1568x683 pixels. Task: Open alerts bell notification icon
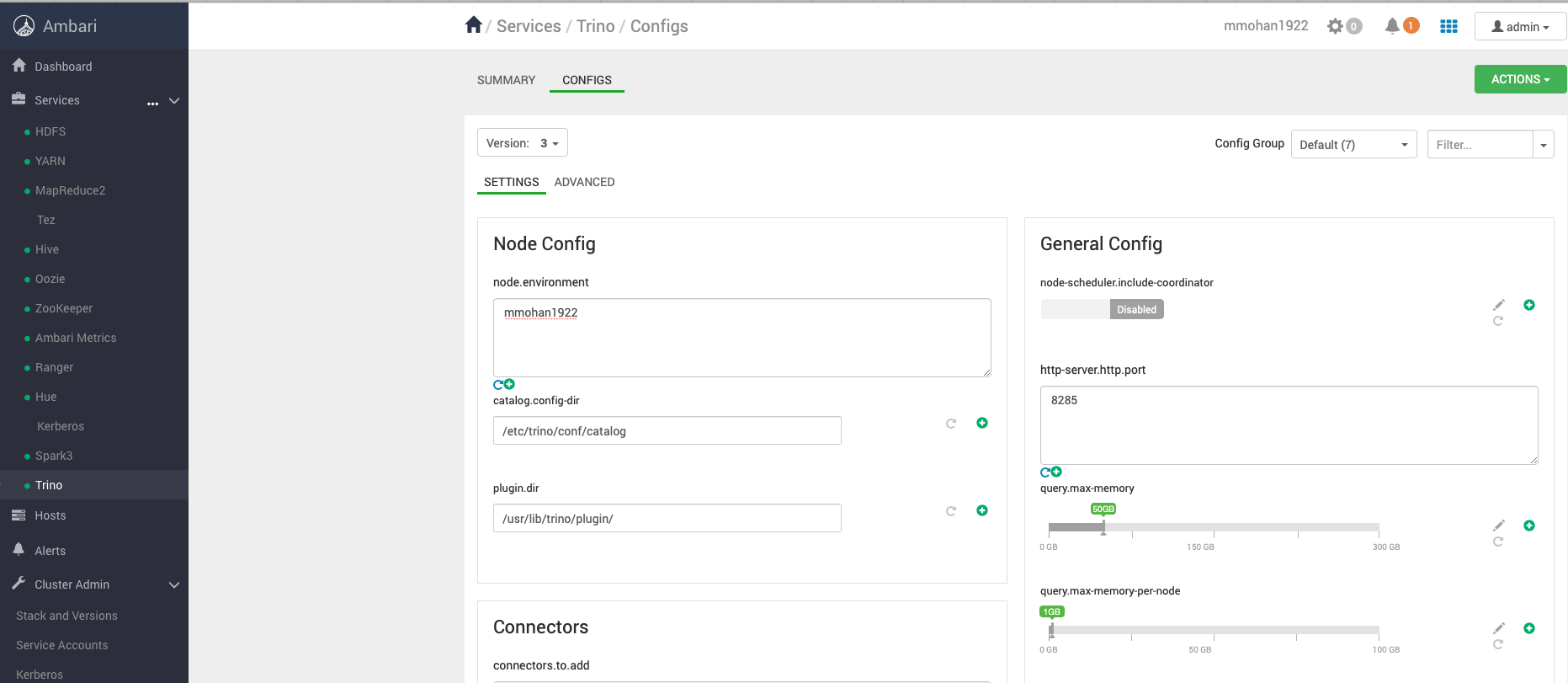tap(1392, 26)
